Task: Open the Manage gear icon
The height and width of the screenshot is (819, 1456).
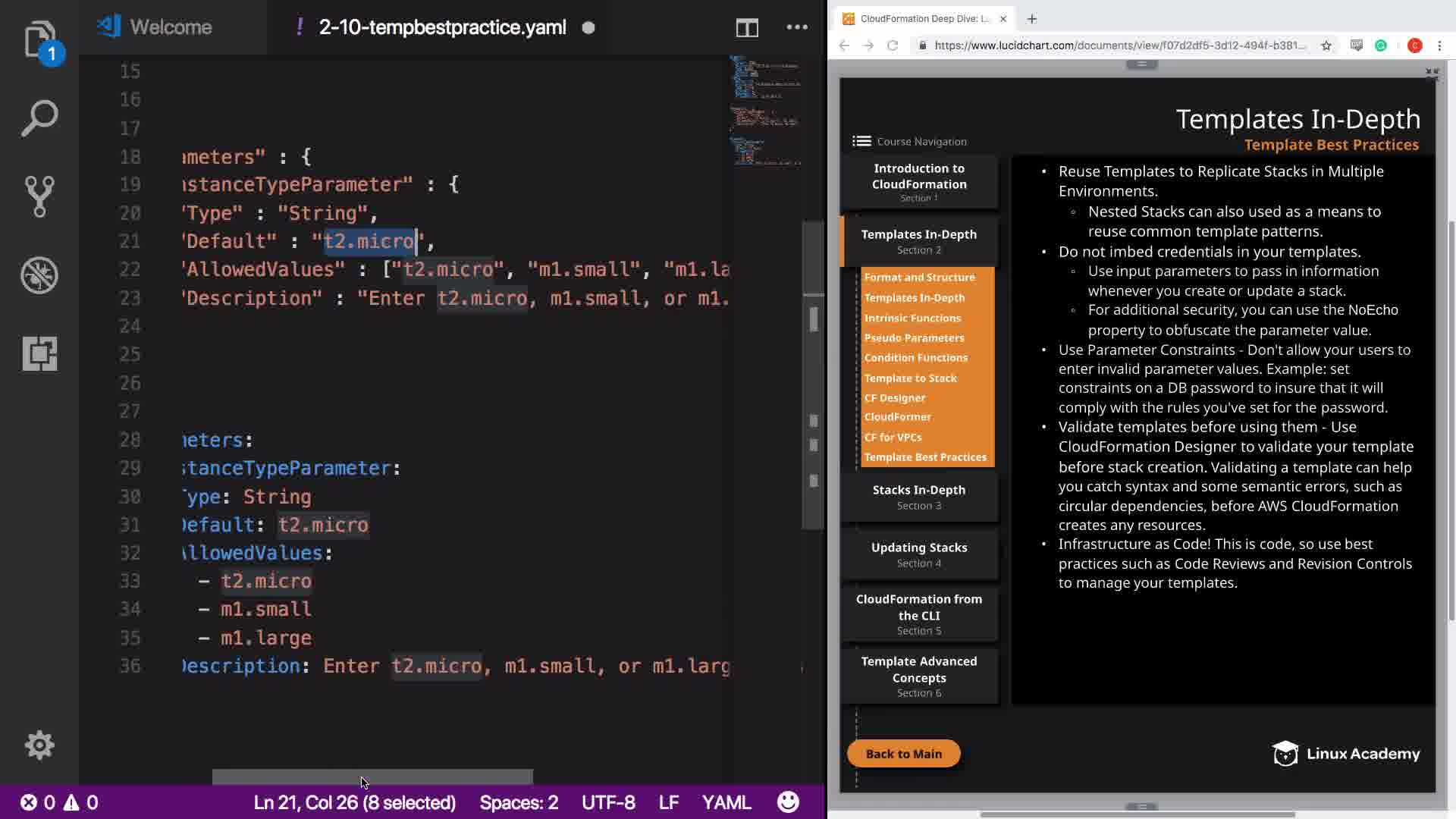Action: (x=39, y=745)
